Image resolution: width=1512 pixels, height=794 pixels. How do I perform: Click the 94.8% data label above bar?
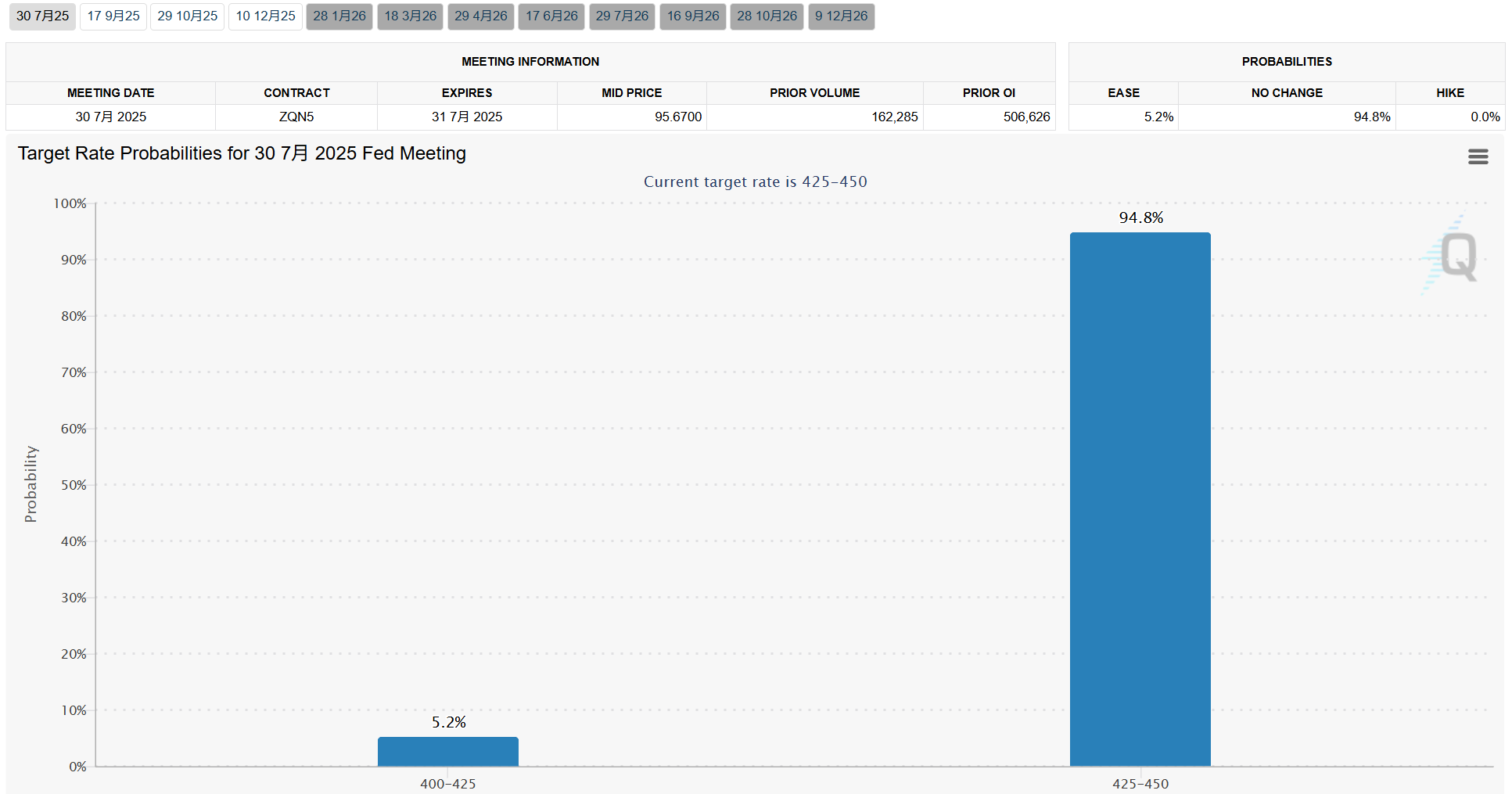[x=1140, y=217]
